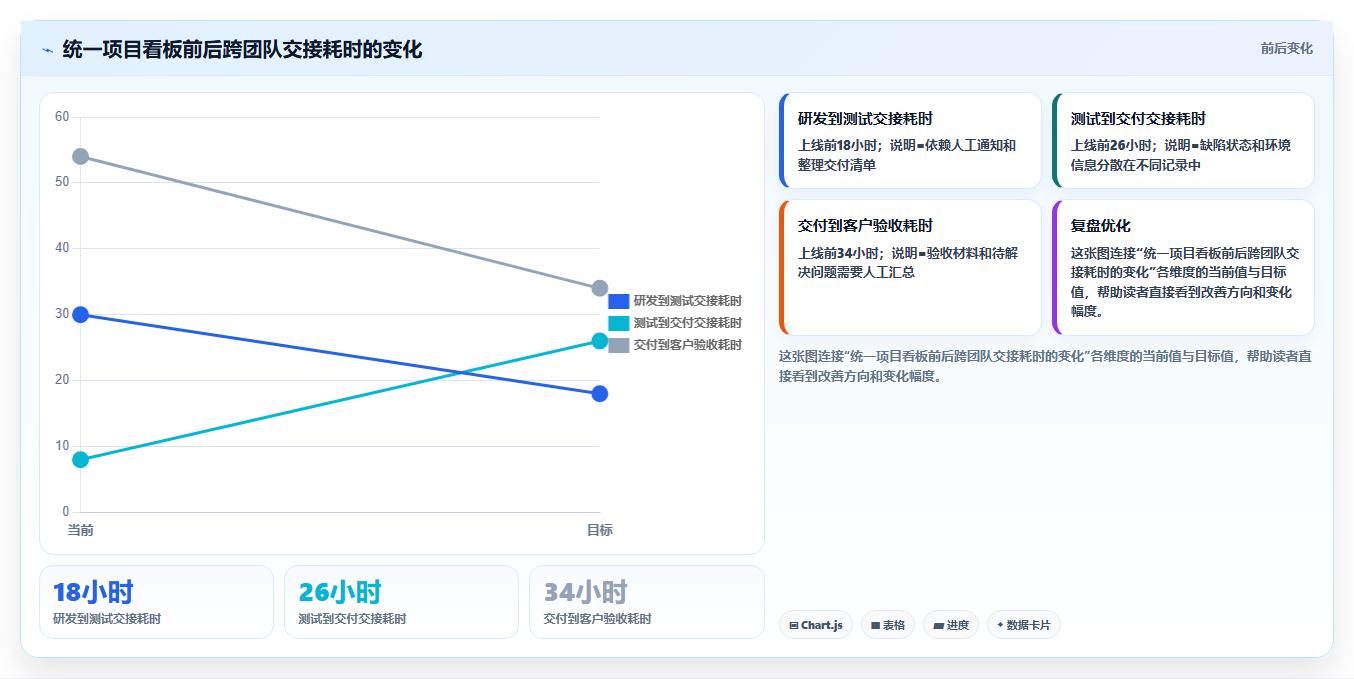Toggle the 测试到交付交接耗时 legend swatch
This screenshot has height=679, width=1354.
pyautogui.click(x=619, y=323)
